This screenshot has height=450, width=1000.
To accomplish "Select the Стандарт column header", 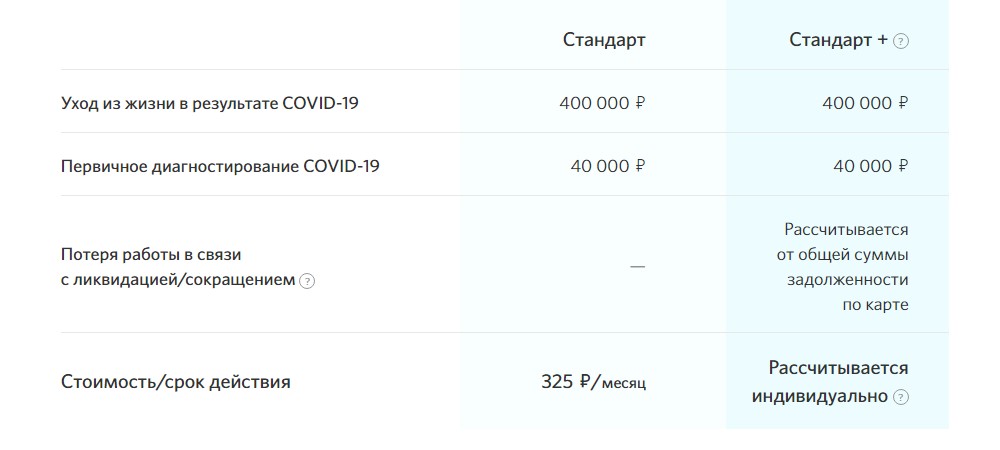I will 604,40.
